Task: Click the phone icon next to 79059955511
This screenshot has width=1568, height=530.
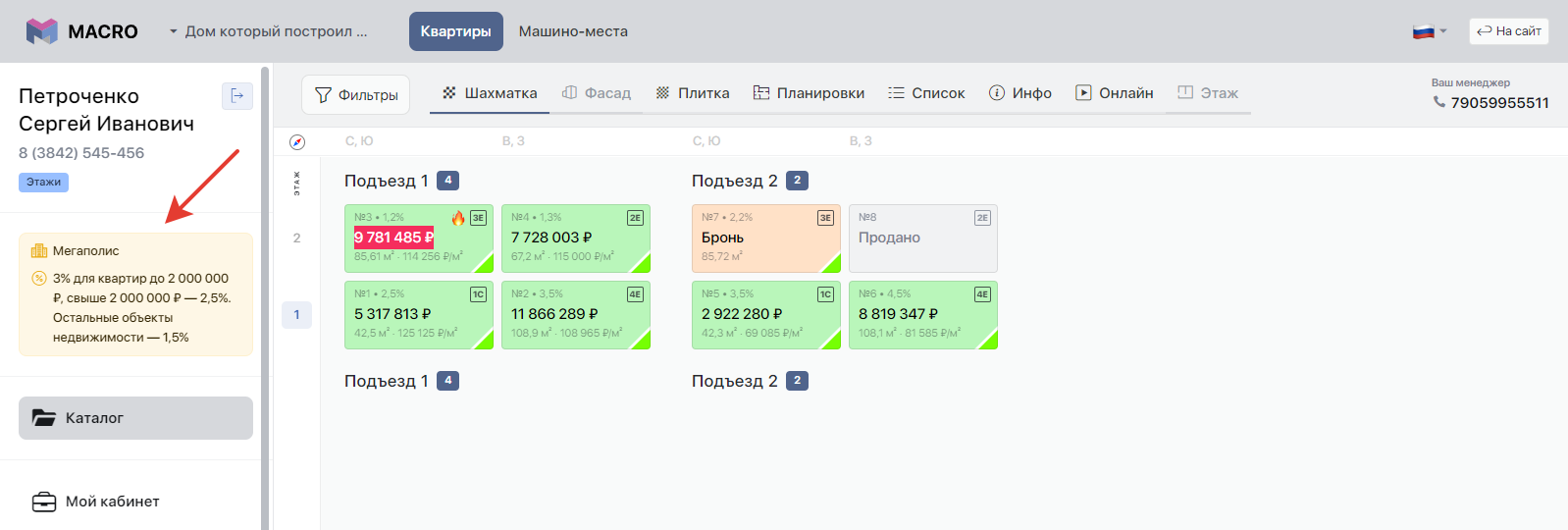Action: pos(1438,102)
